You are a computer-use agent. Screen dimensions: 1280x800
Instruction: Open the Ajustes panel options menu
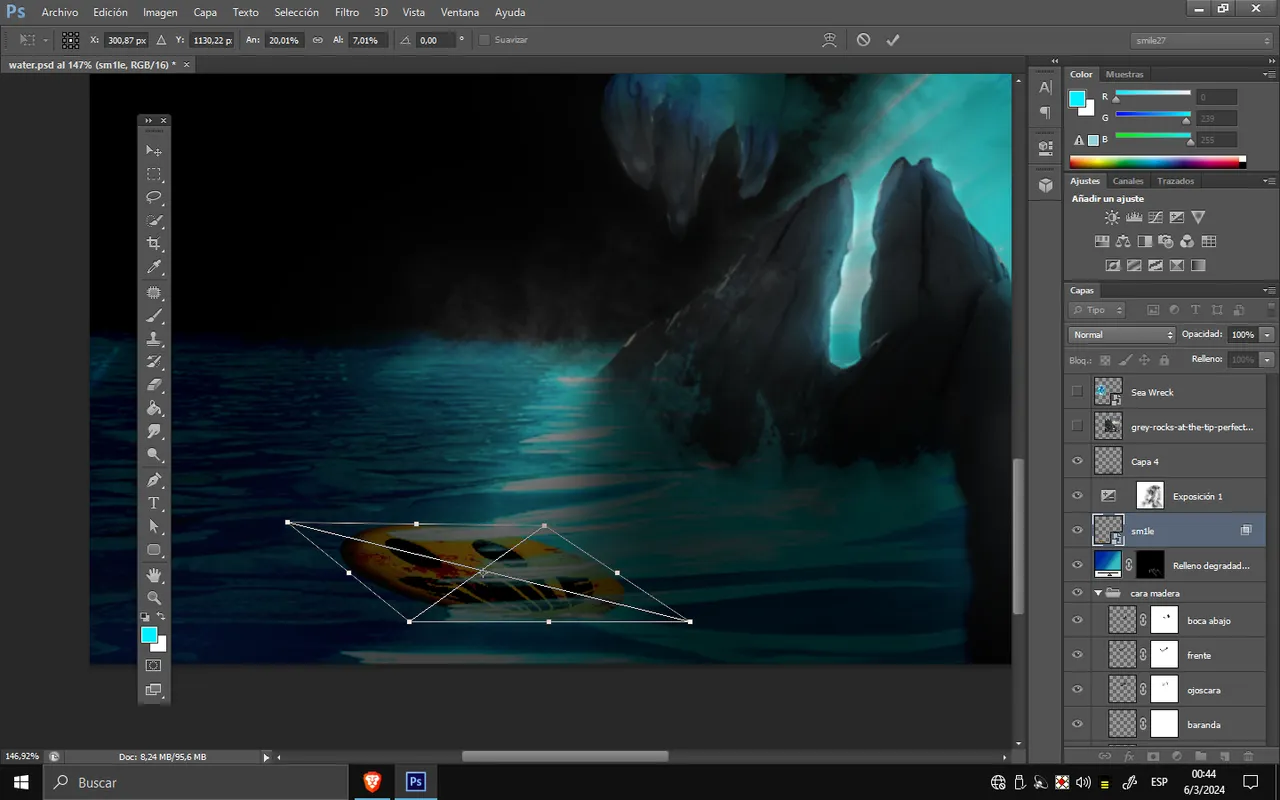pos(1268,181)
